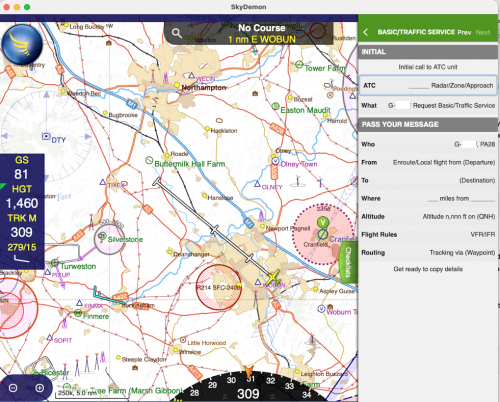The image size is (500, 402).
Task: Click the Northampton town label
Action: click(204, 88)
